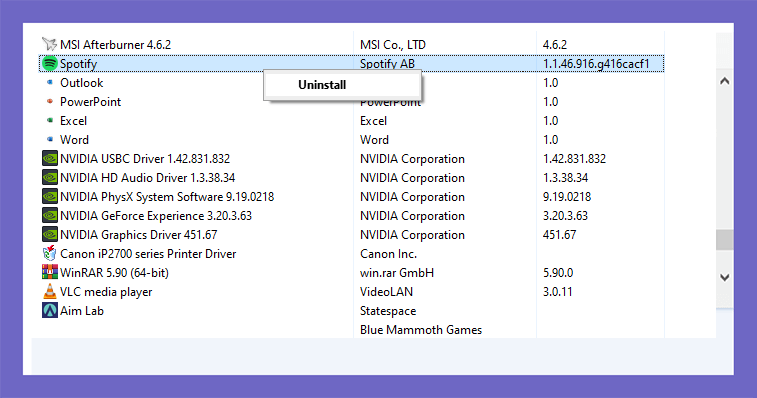Click the NVIDIA PhysX System Software icon

pos(49,197)
